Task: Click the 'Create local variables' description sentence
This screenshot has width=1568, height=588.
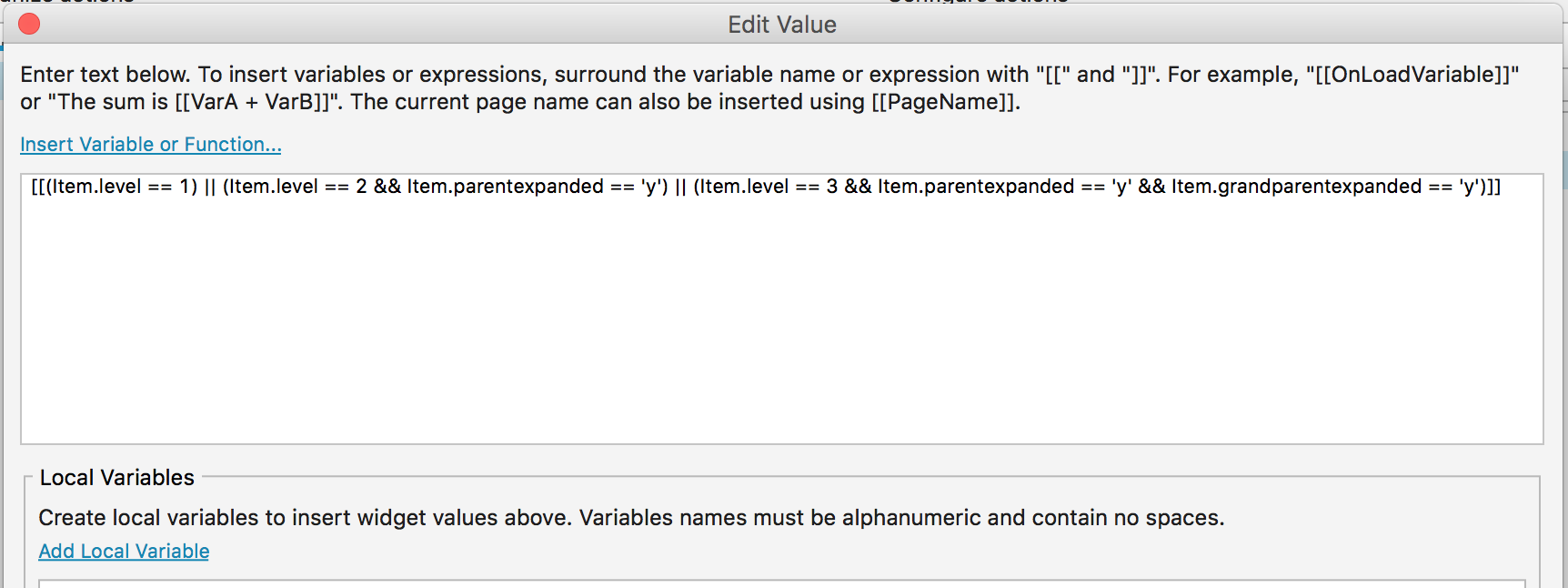Action: pos(631,518)
